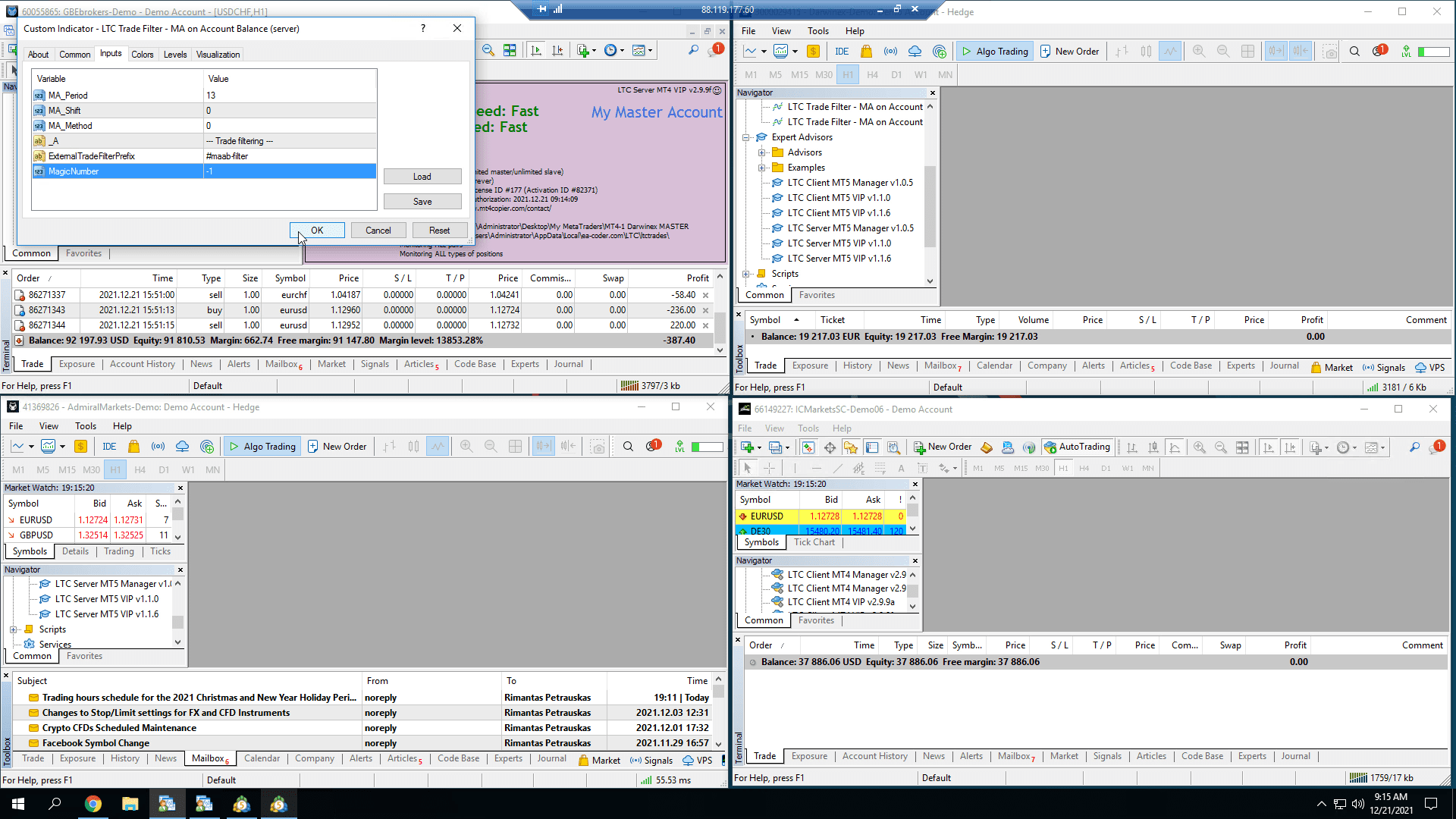The height and width of the screenshot is (819, 1456).
Task: Select LTC Server MT5 VIP v1.1.6 in top-right Navigator
Action: [839, 259]
